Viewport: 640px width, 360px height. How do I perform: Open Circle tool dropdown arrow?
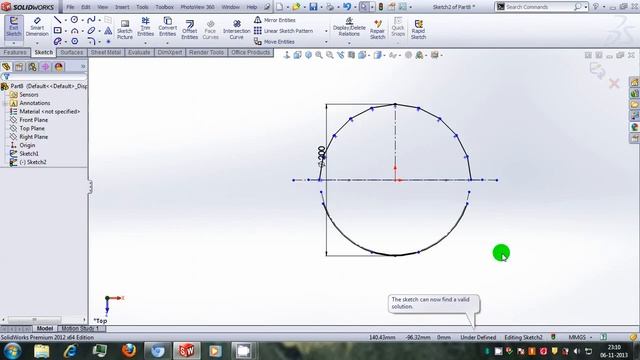82,20
